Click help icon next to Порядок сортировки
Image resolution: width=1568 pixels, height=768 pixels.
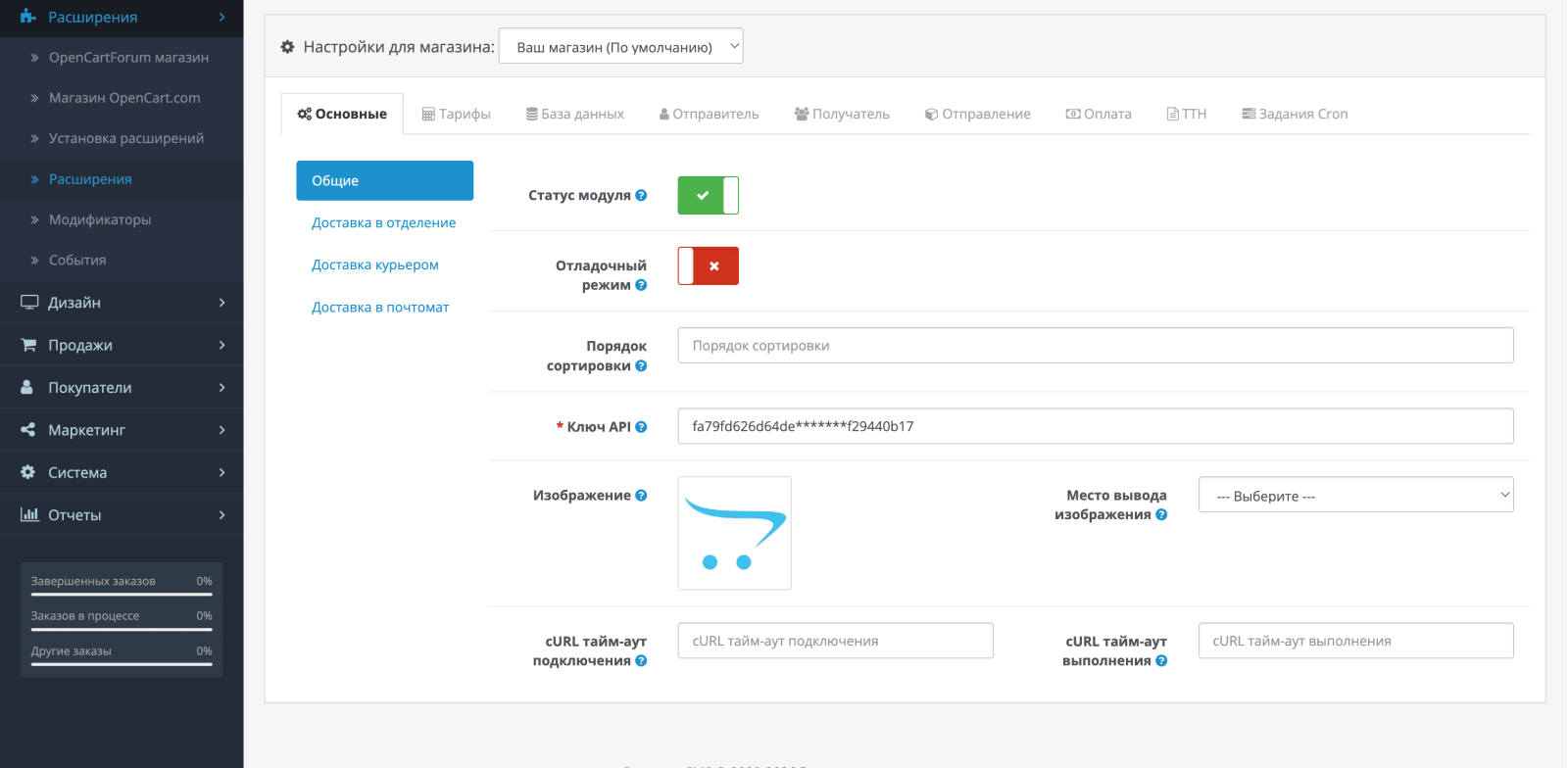click(641, 365)
